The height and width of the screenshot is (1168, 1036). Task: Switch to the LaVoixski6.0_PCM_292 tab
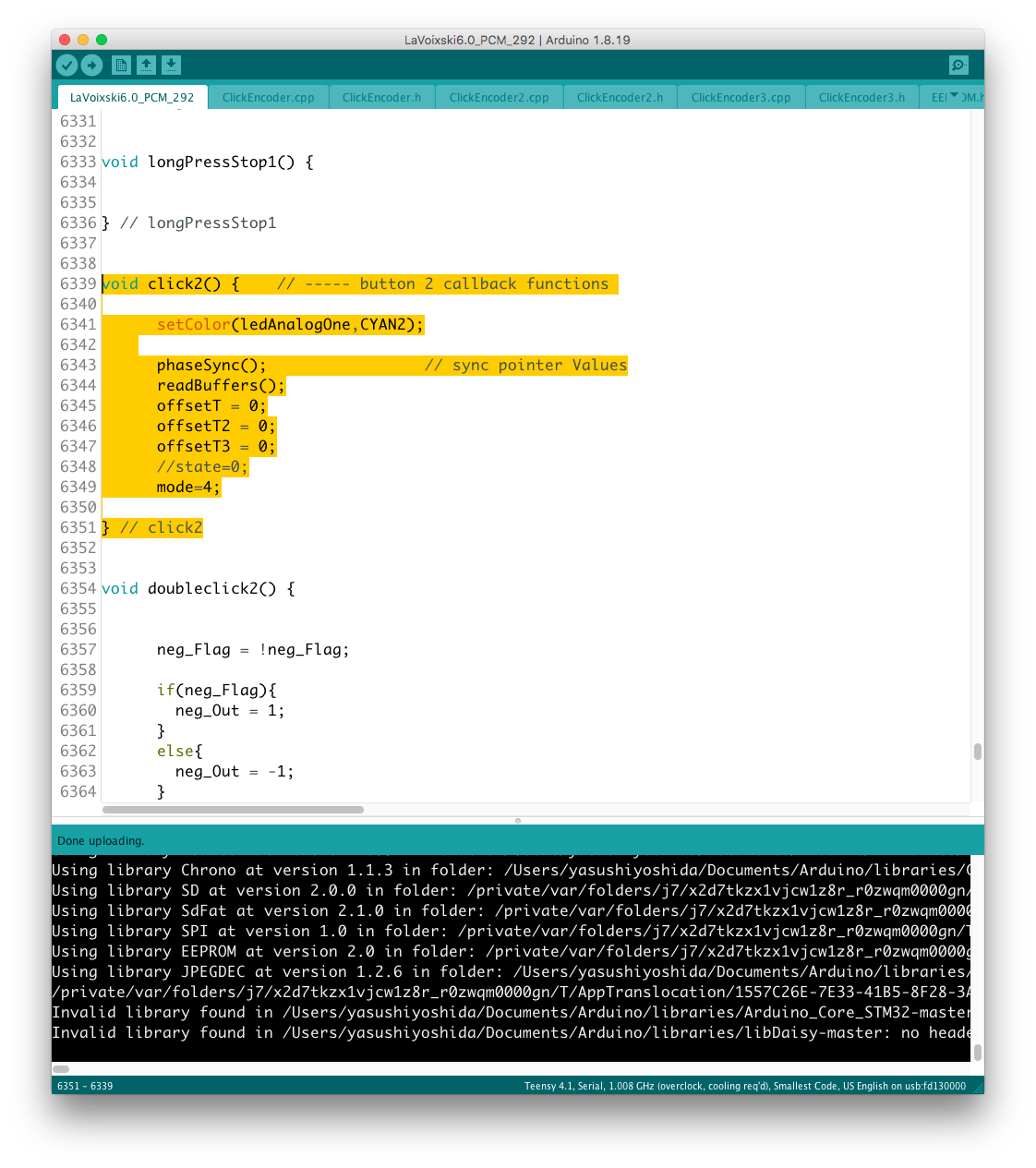pos(132,97)
